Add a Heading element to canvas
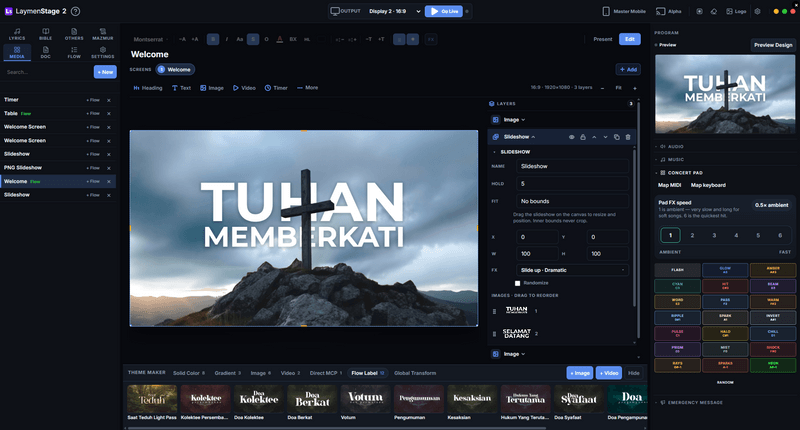This screenshot has width=800, height=430. (x=148, y=88)
